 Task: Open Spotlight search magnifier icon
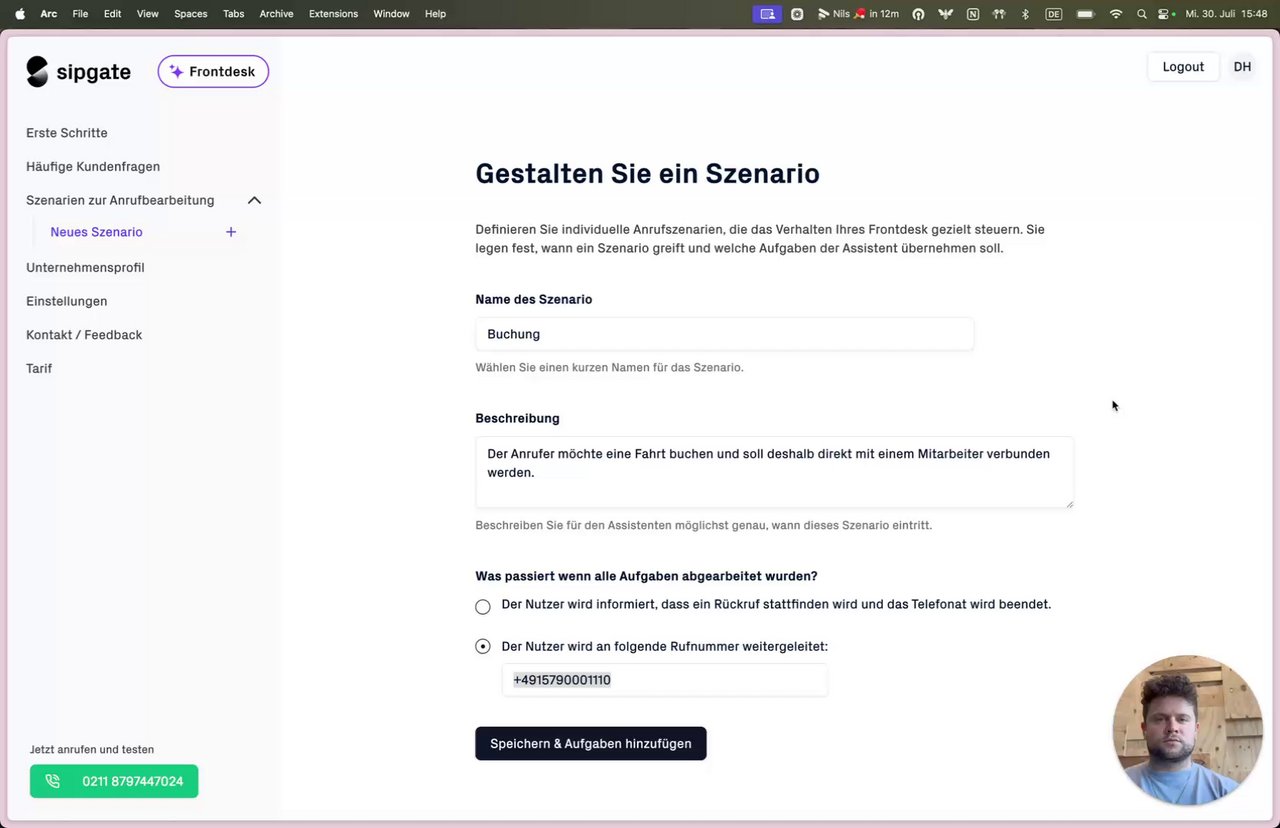click(x=1141, y=14)
